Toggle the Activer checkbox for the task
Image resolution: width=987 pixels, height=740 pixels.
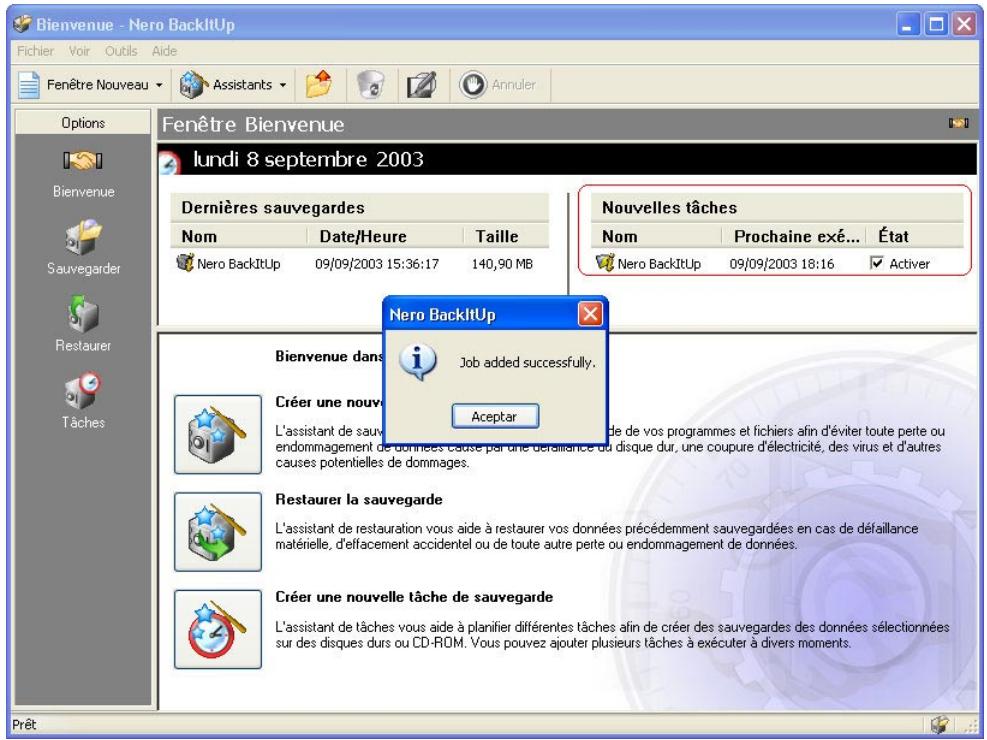point(877,263)
